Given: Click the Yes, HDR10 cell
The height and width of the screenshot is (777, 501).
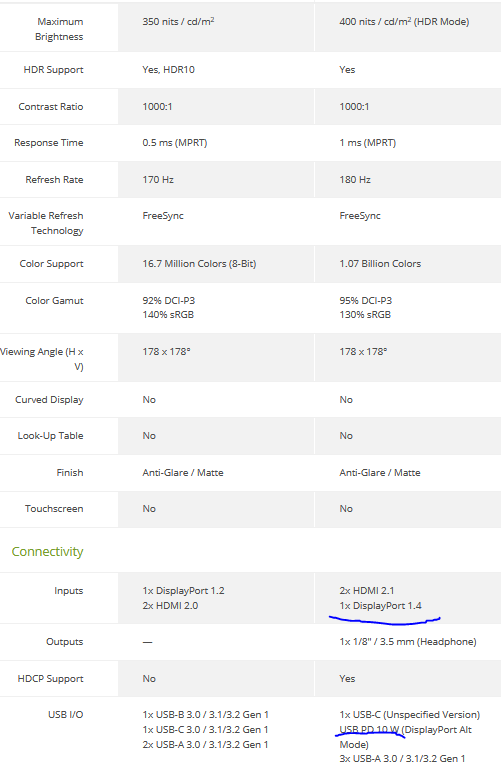Looking at the screenshot, I should pos(168,69).
